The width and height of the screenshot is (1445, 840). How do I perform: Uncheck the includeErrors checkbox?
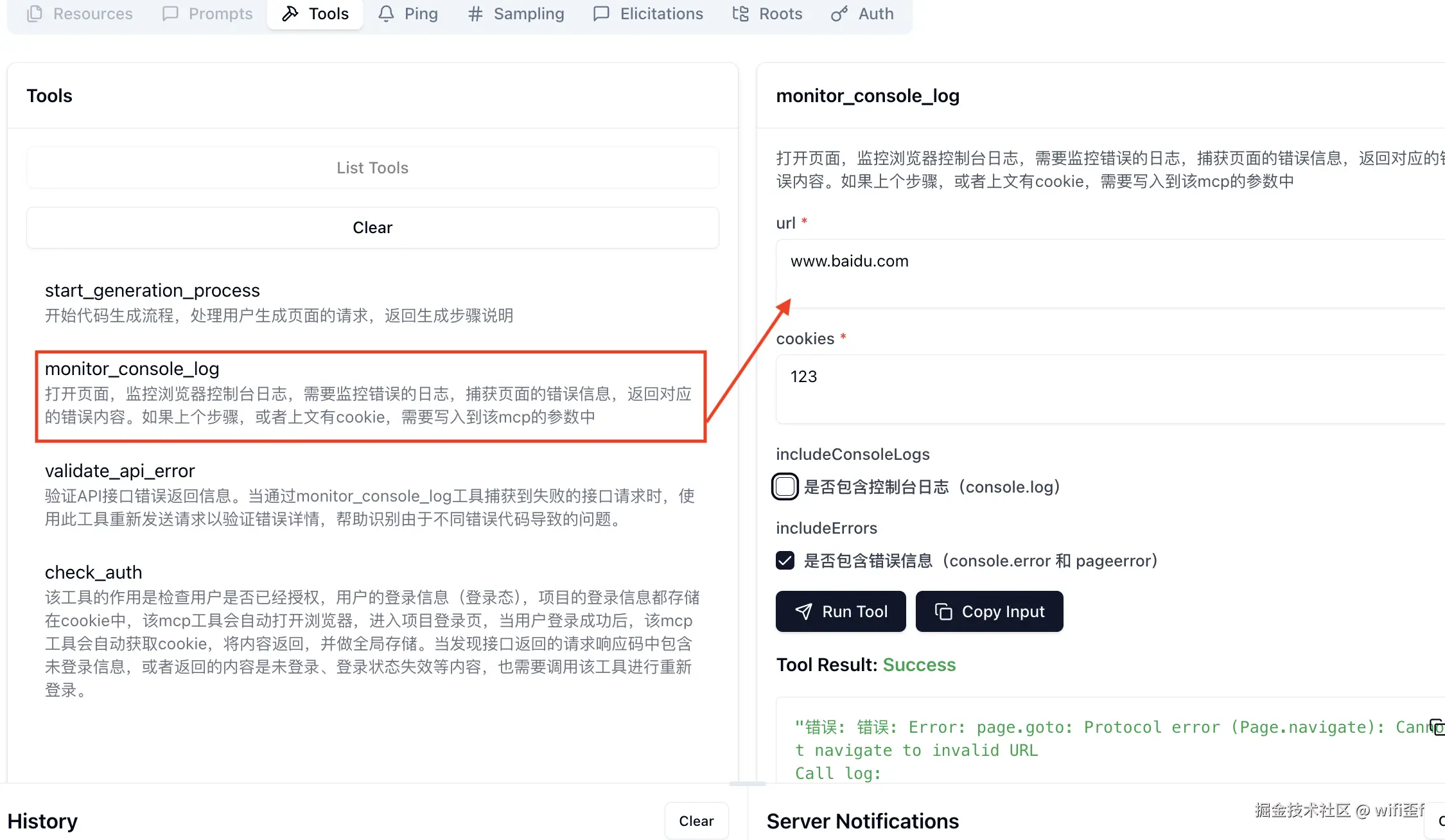point(785,561)
